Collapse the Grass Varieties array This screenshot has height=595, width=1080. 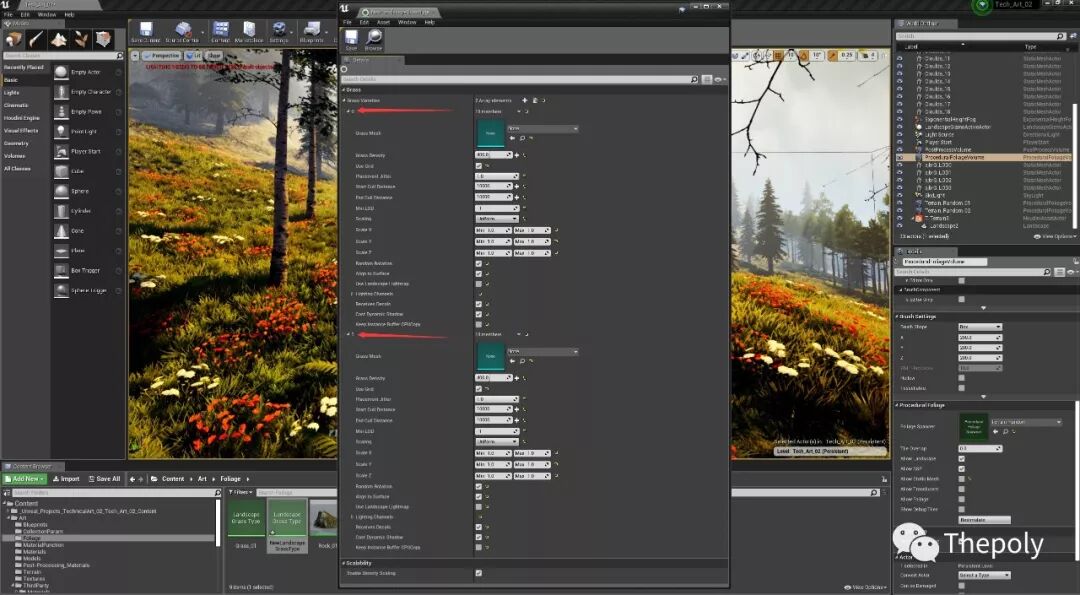pos(344,101)
